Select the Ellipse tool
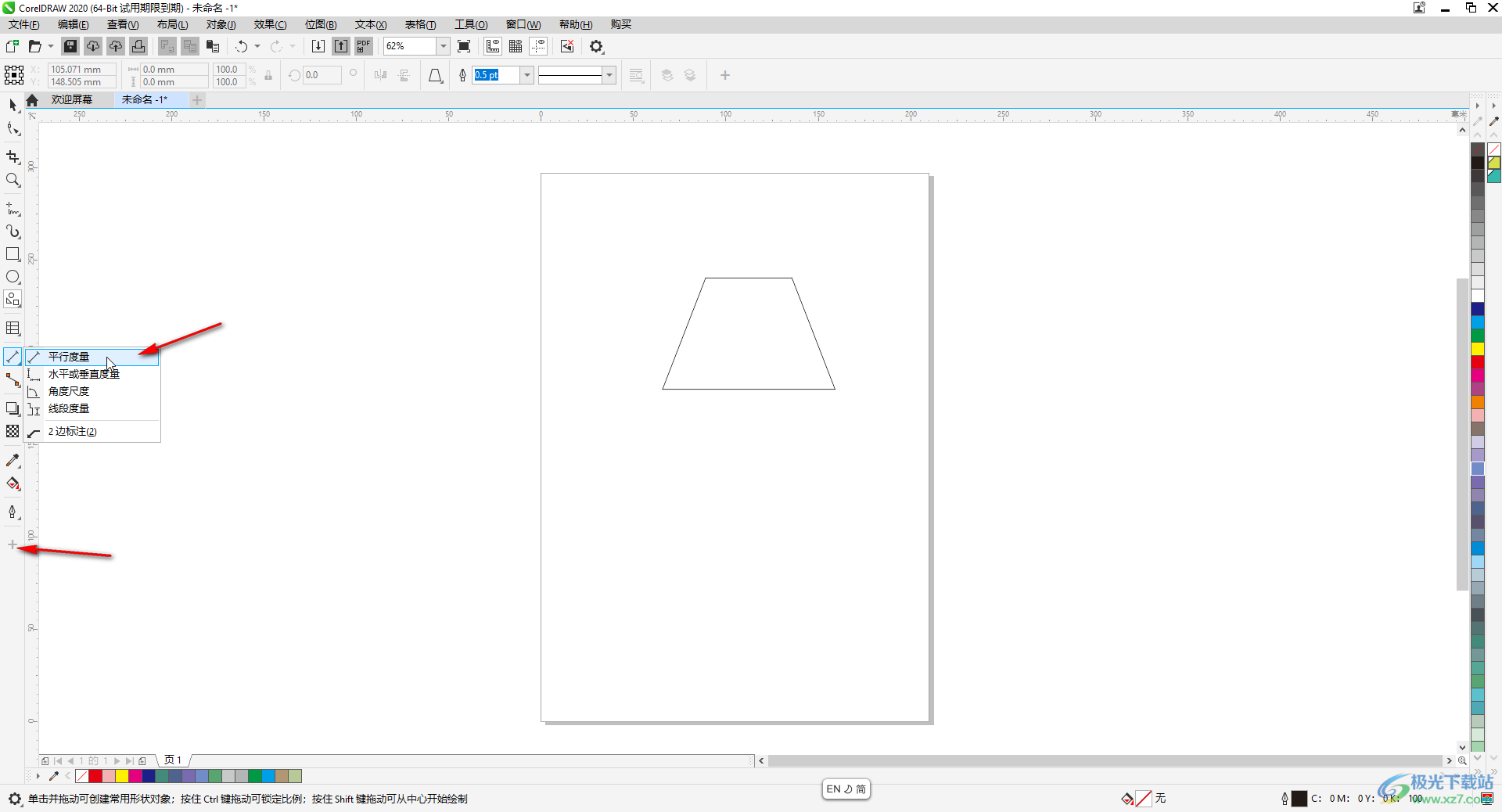The width and height of the screenshot is (1502, 812). pos(13,277)
